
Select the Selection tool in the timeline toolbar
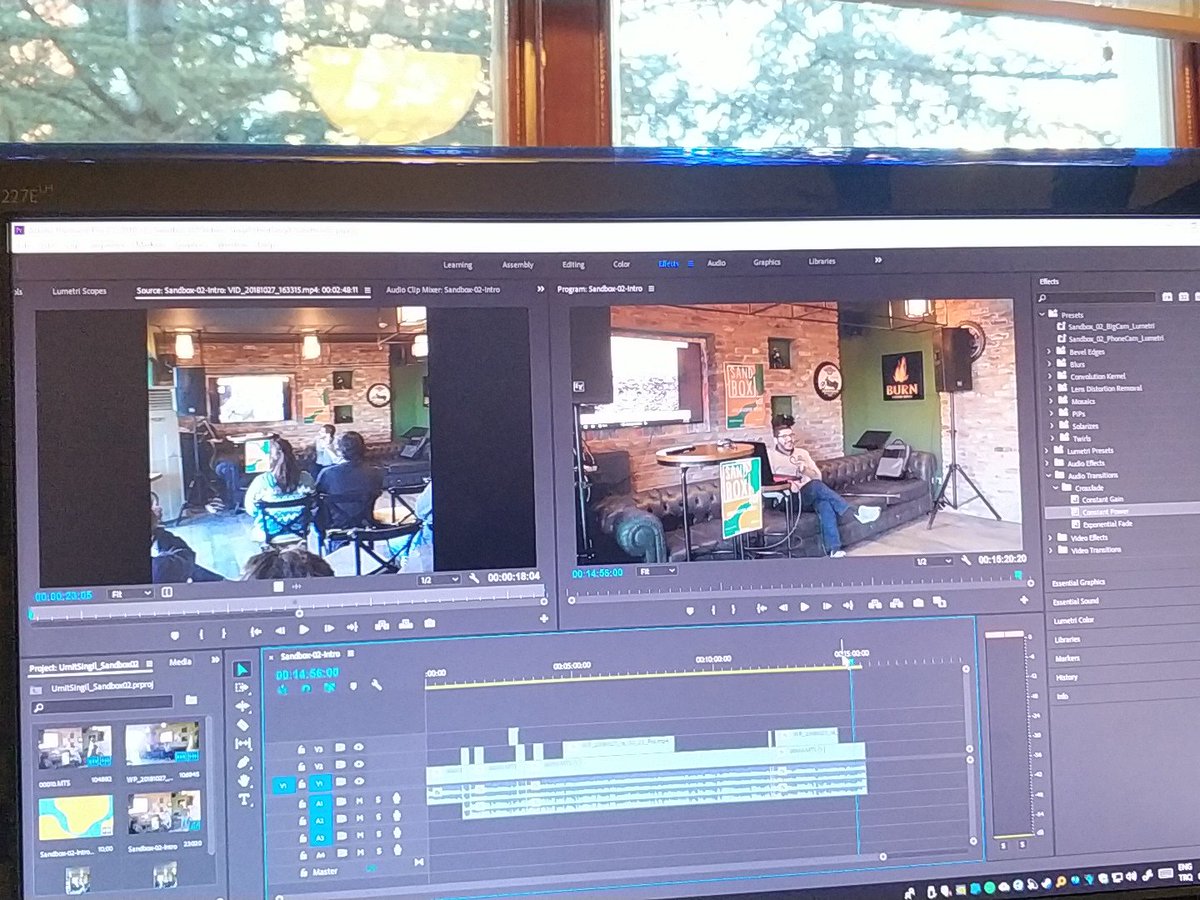click(x=242, y=669)
